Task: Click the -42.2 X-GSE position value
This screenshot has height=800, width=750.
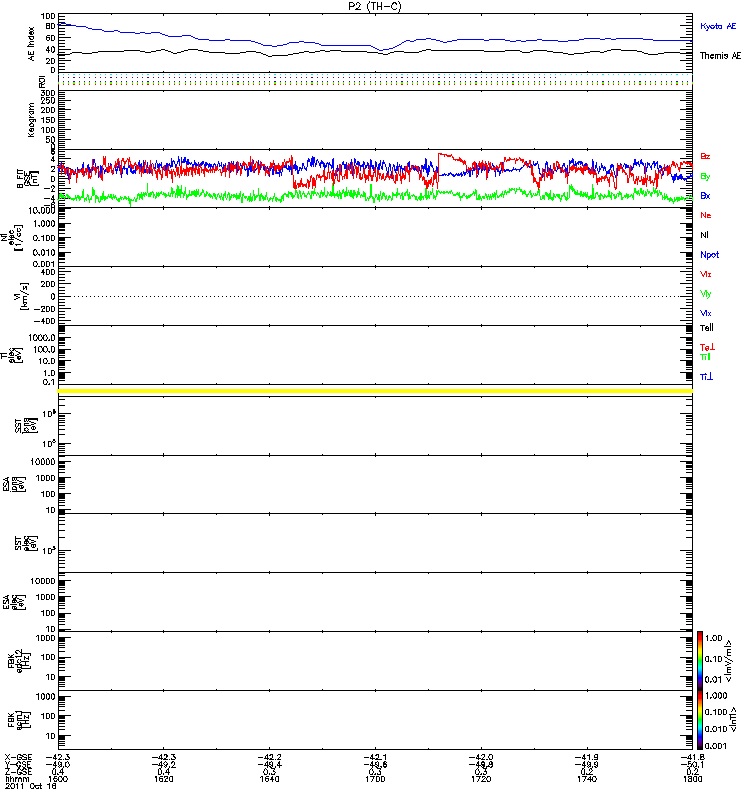Action: [x=269, y=758]
